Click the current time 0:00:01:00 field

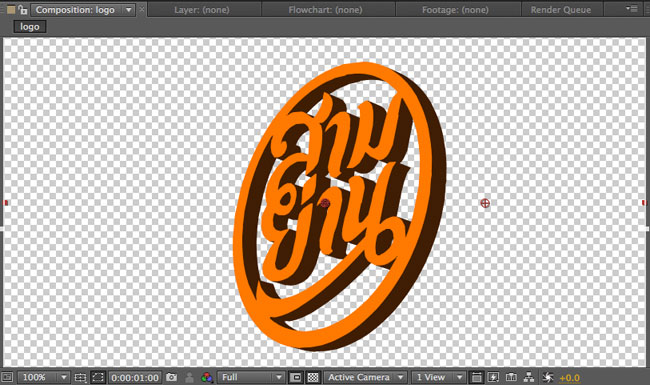tap(135, 378)
